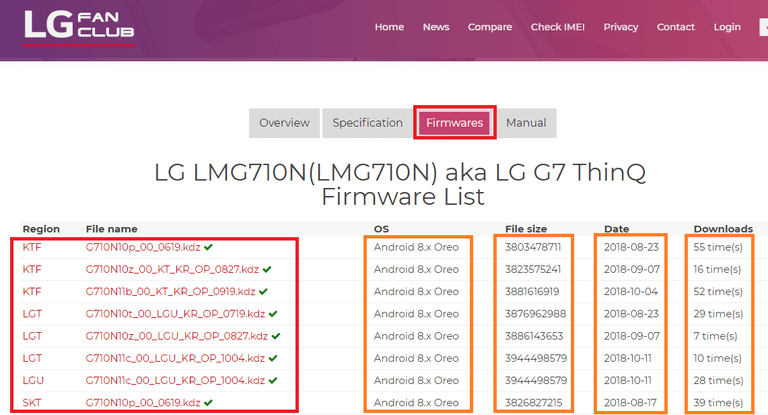Download G710N10p_00_0619.kdz in the first KTF row
Image resolution: width=768 pixels, height=415 pixels.
pos(143,247)
